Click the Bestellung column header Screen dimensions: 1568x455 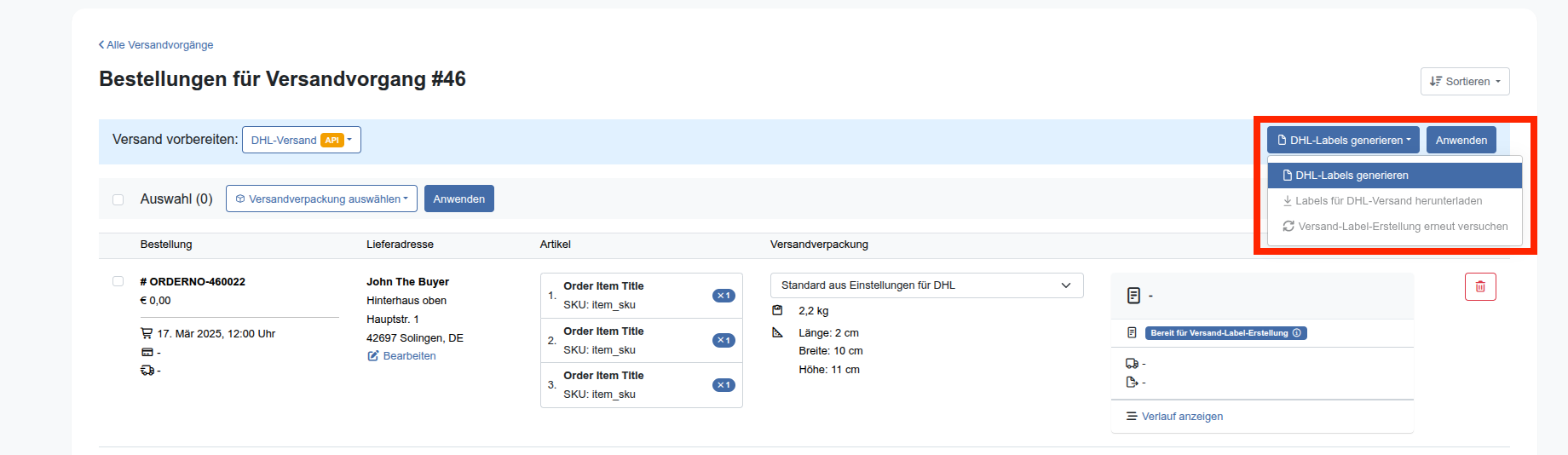click(x=166, y=245)
